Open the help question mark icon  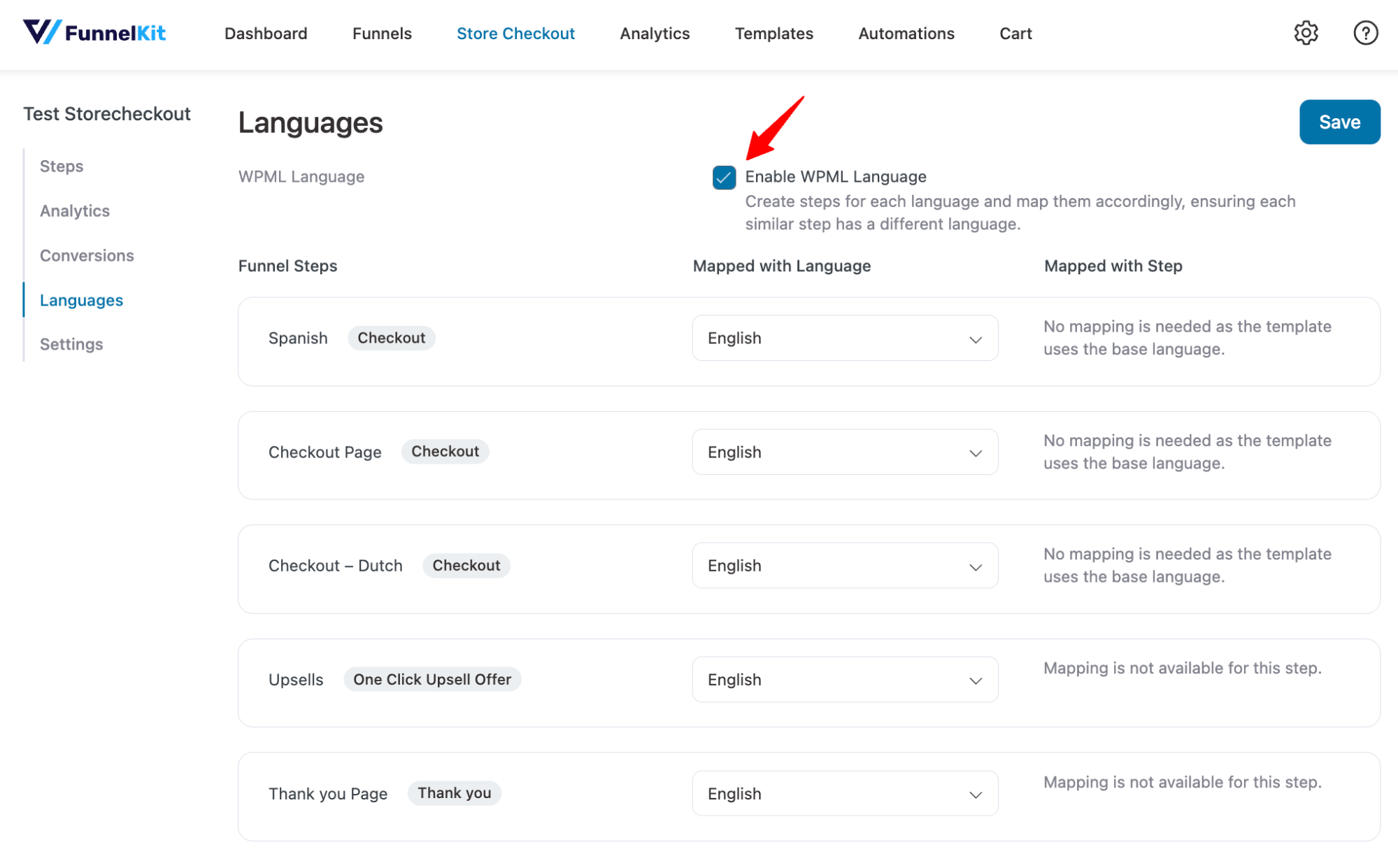pos(1365,33)
